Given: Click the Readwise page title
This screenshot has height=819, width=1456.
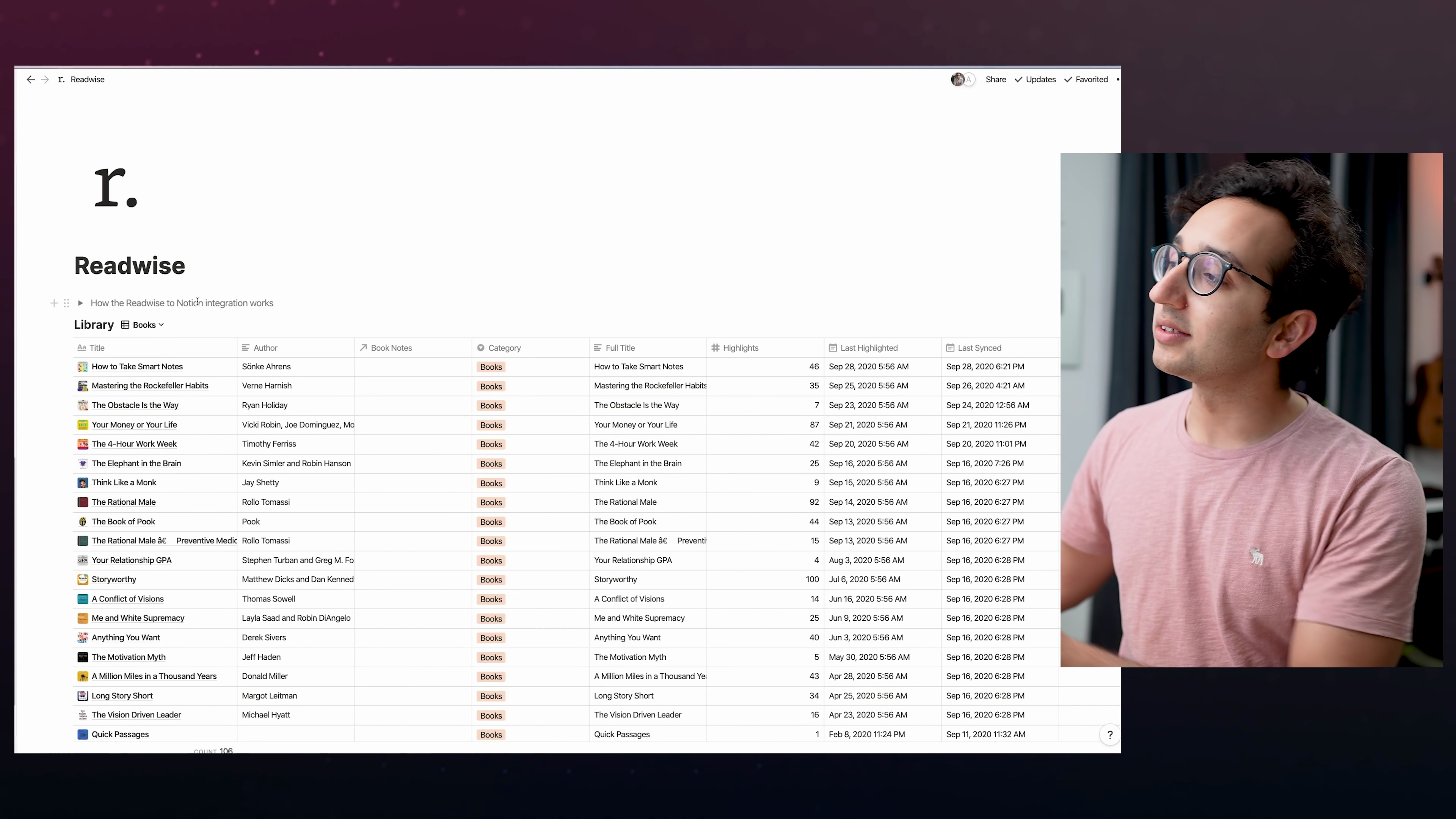Looking at the screenshot, I should point(129,266).
